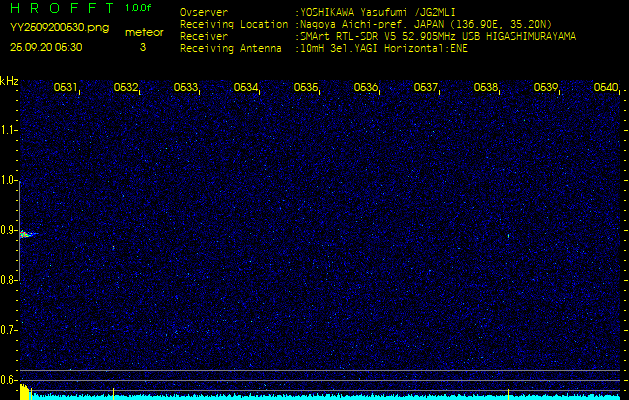This screenshot has height=400, width=629.
Task: Select the 0537 time marker
Action: (x=425, y=88)
